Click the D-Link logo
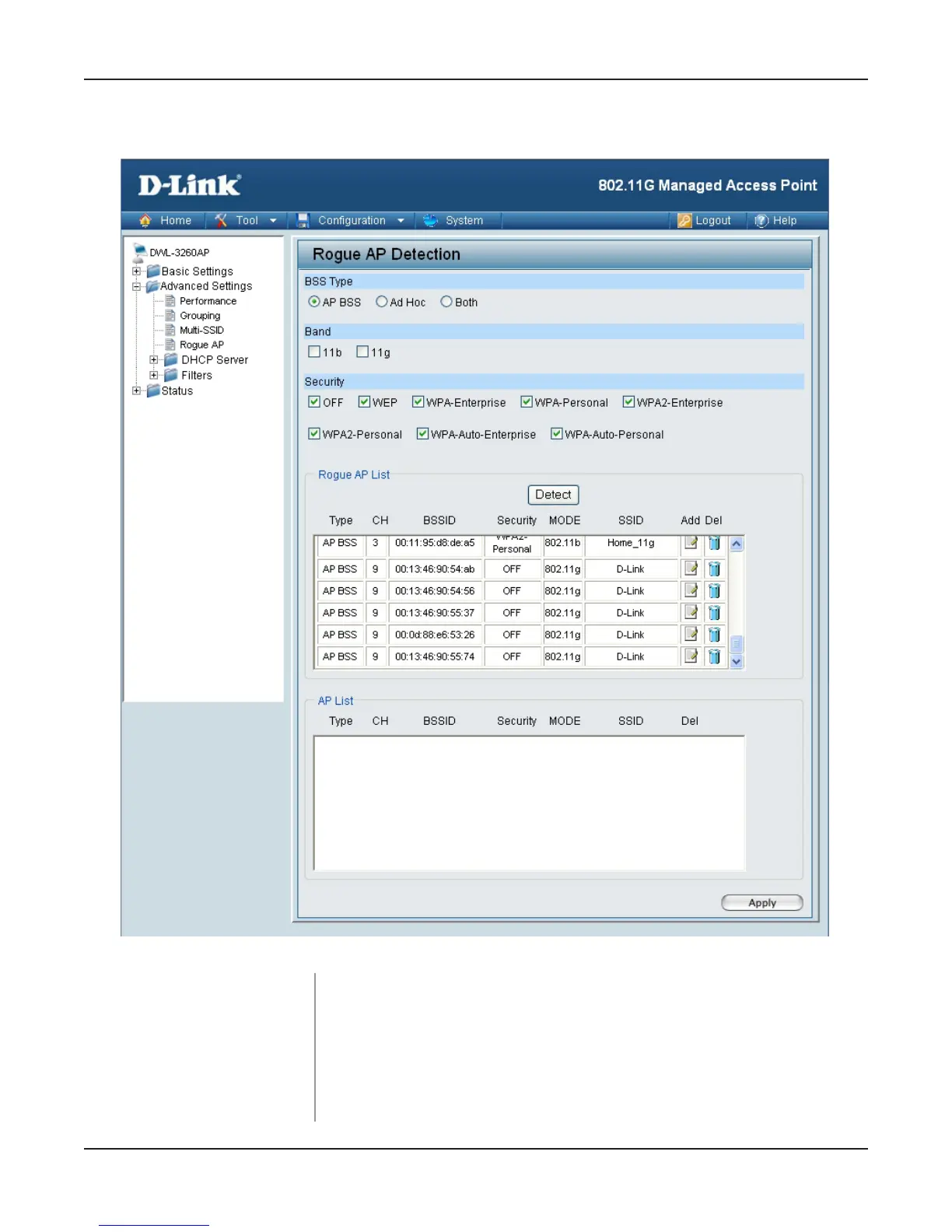952x1232 pixels. (x=190, y=185)
